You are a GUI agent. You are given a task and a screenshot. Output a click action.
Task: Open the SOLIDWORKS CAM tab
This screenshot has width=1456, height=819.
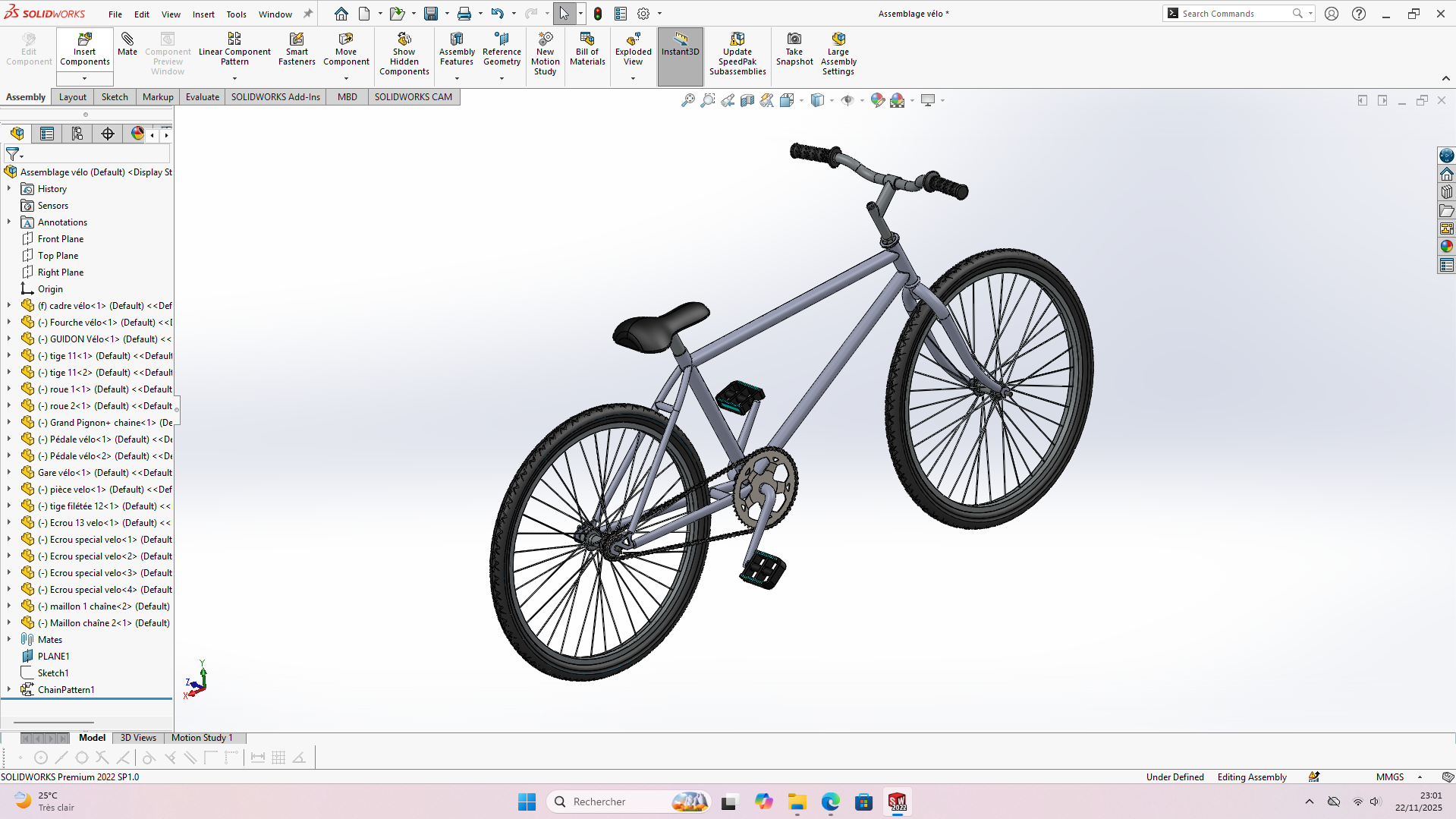[413, 96]
